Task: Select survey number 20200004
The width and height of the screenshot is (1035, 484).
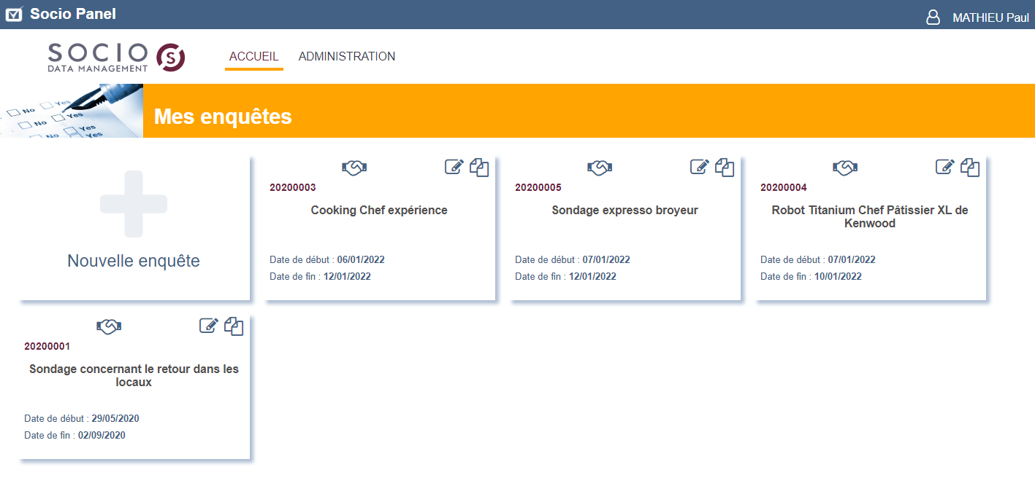Action: point(784,188)
